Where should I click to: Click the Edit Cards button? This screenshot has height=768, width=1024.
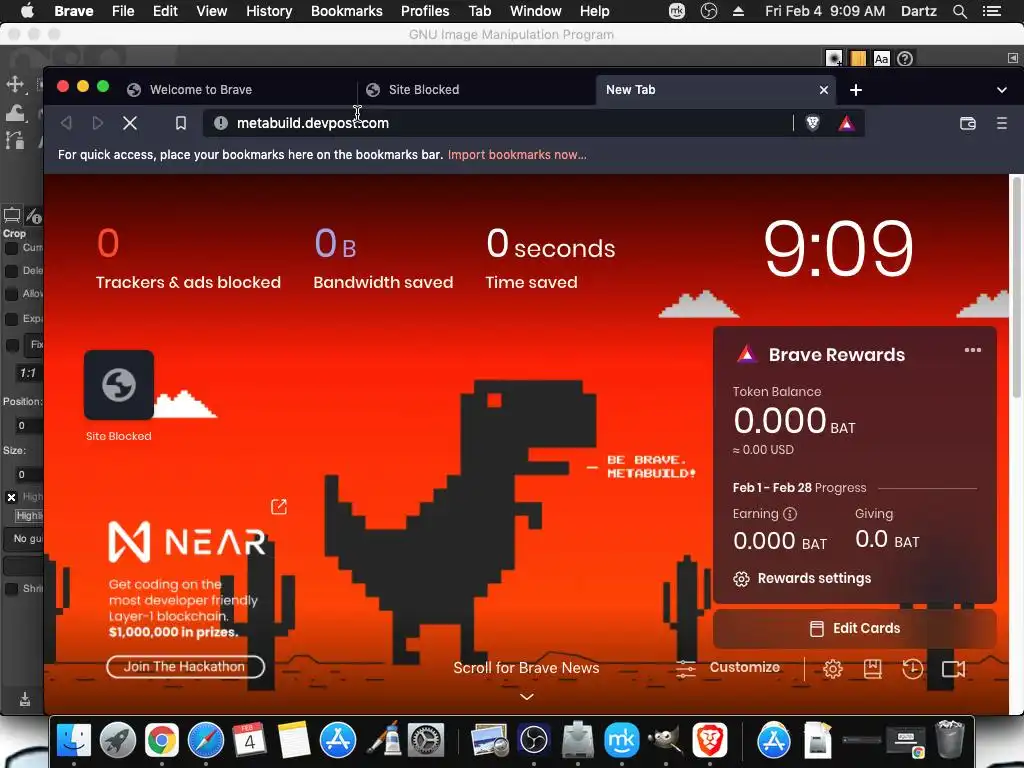[854, 628]
